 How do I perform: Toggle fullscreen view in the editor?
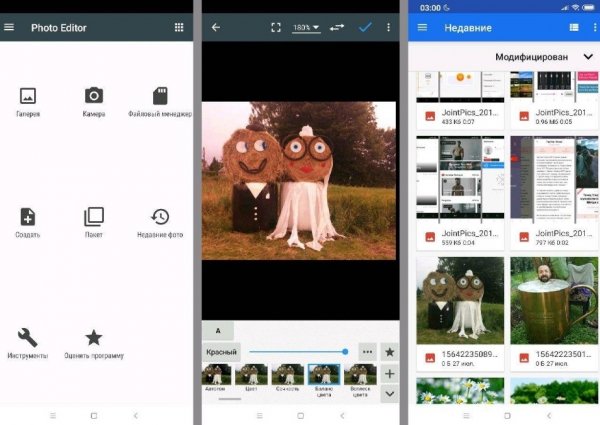click(x=276, y=27)
